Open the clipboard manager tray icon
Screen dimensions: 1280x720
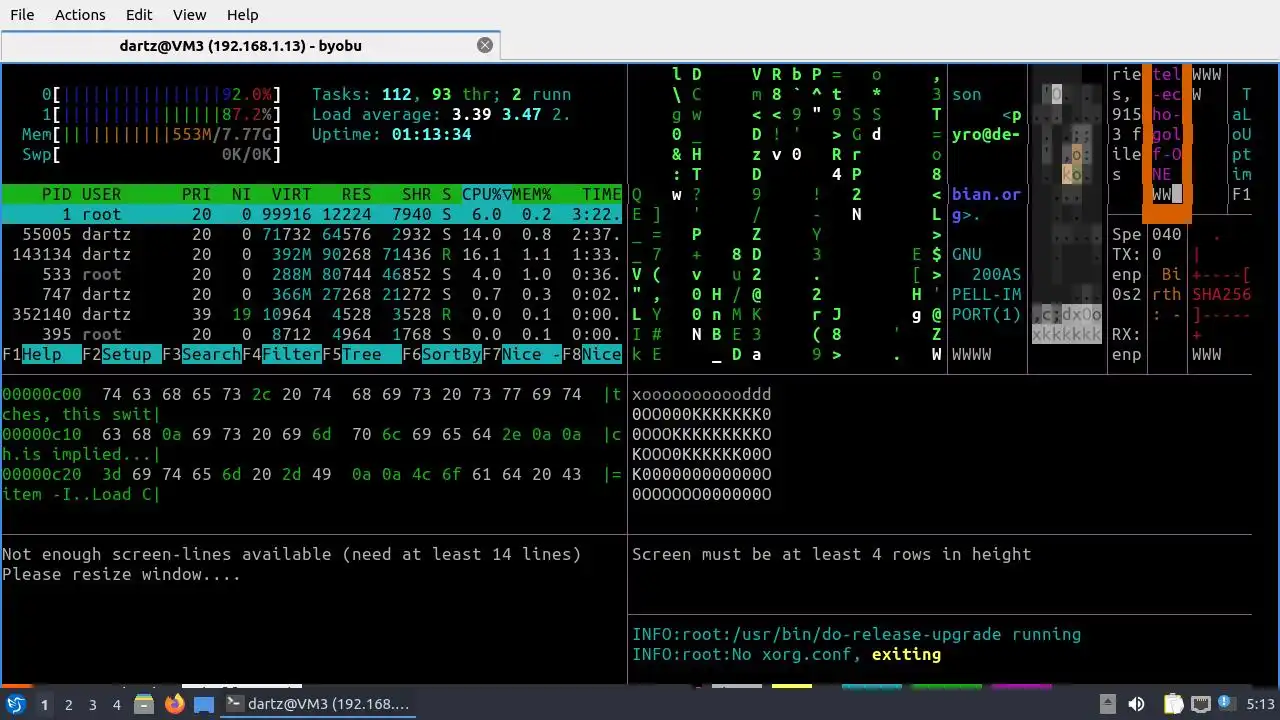[x=1173, y=704]
